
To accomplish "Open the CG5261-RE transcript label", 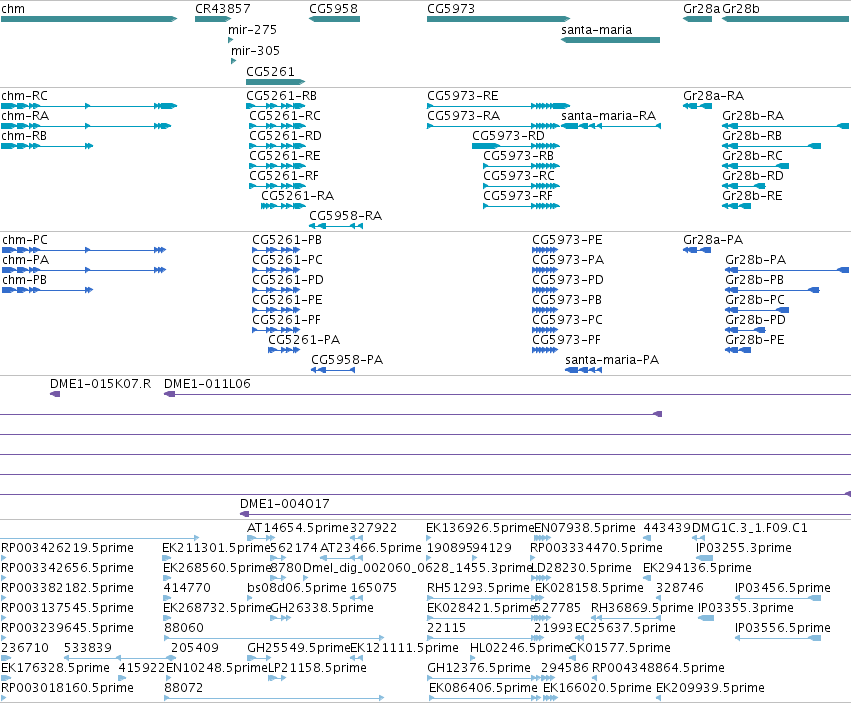I will click(x=285, y=156).
